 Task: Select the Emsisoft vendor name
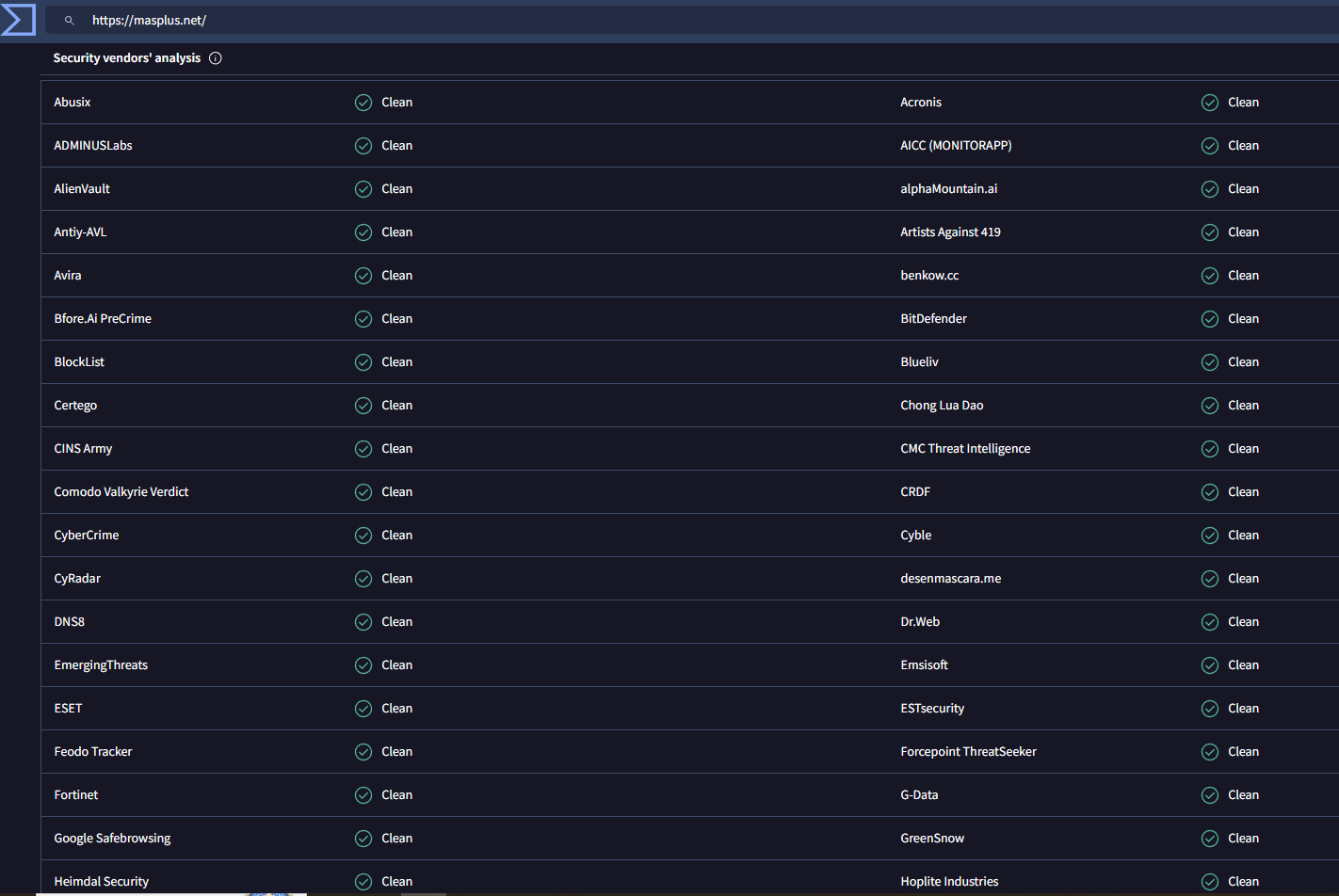924,665
